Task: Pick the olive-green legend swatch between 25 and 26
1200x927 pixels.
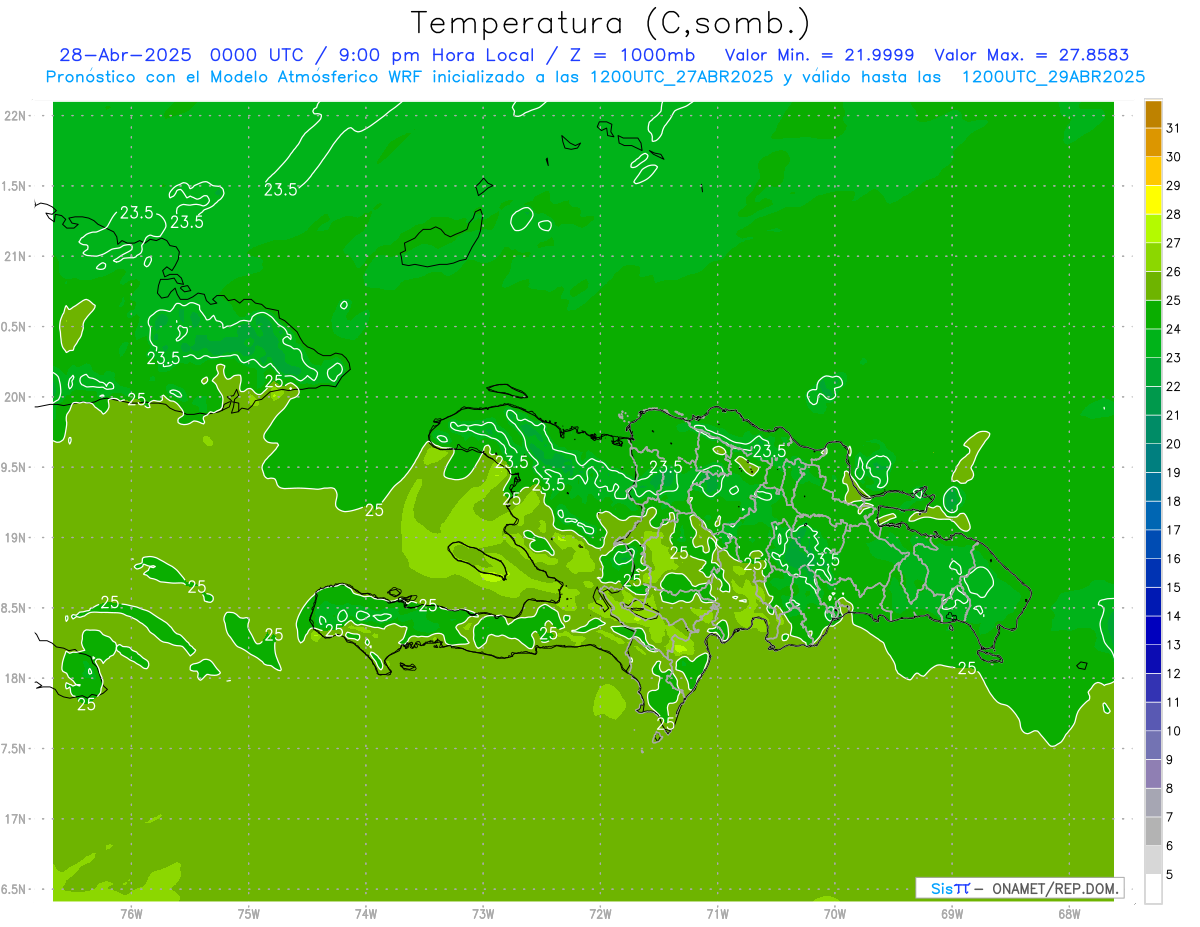Action: [x=1153, y=286]
